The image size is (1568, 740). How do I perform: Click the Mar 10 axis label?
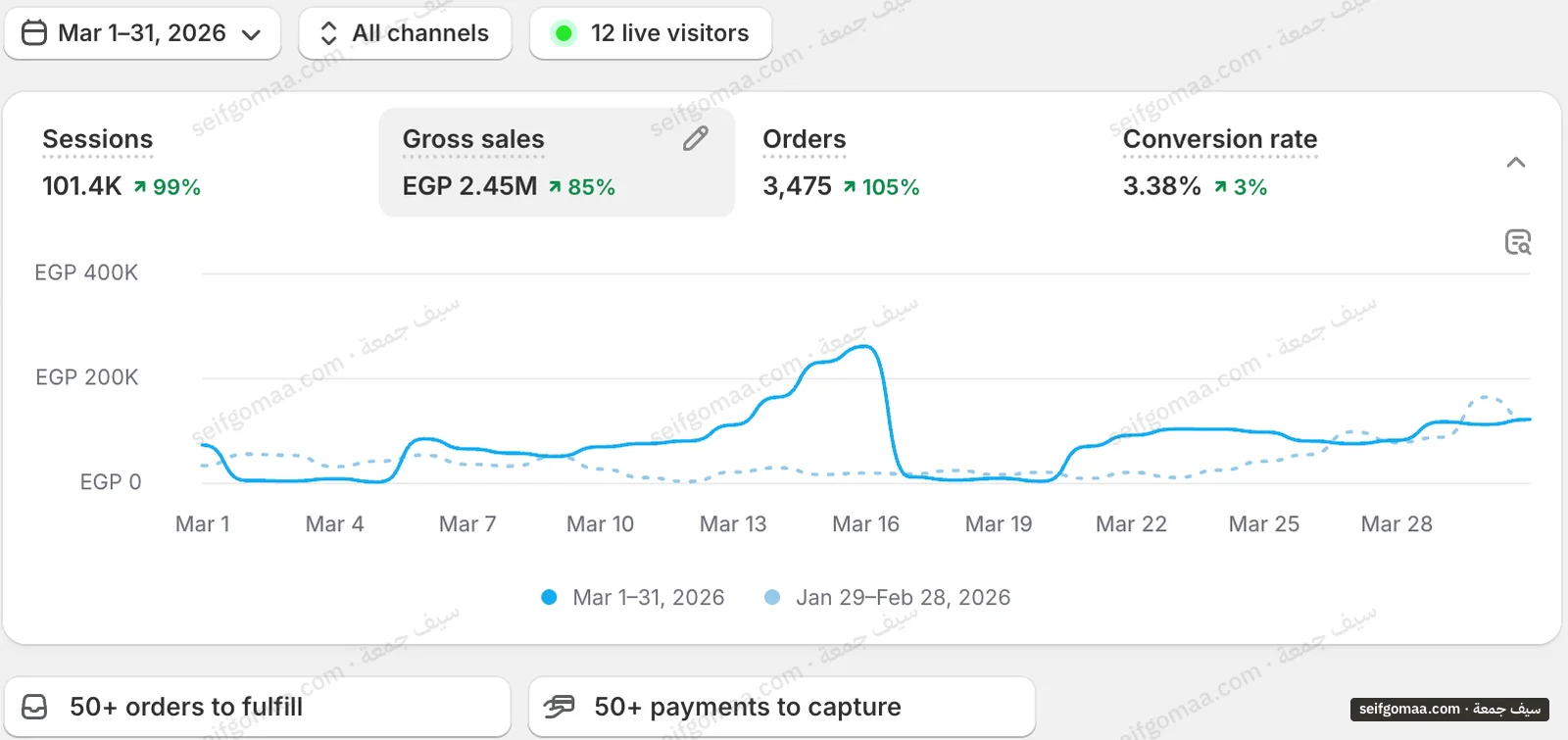[x=600, y=524]
